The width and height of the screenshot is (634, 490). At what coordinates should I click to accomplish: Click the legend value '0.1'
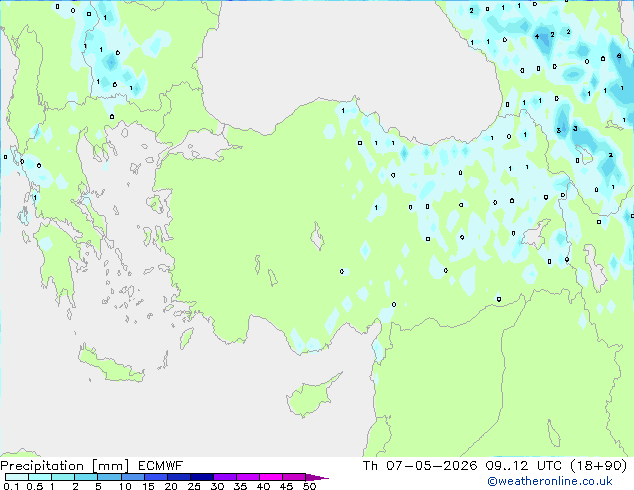tap(11, 486)
